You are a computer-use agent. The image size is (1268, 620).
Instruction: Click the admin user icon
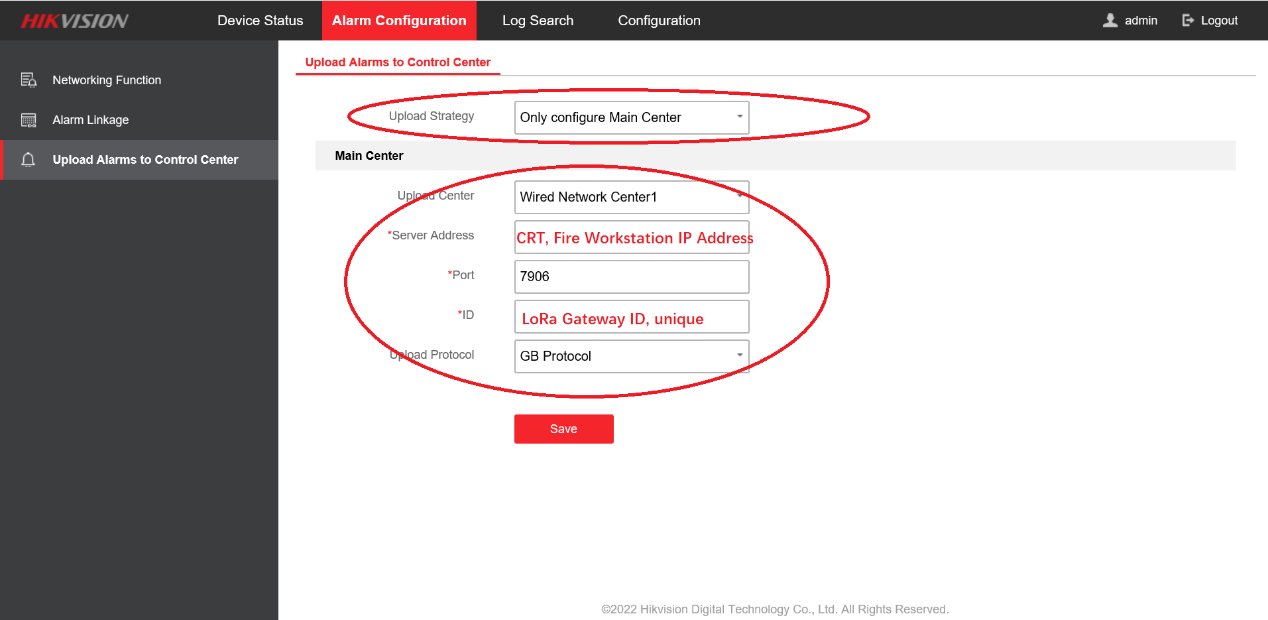[x=1110, y=20]
